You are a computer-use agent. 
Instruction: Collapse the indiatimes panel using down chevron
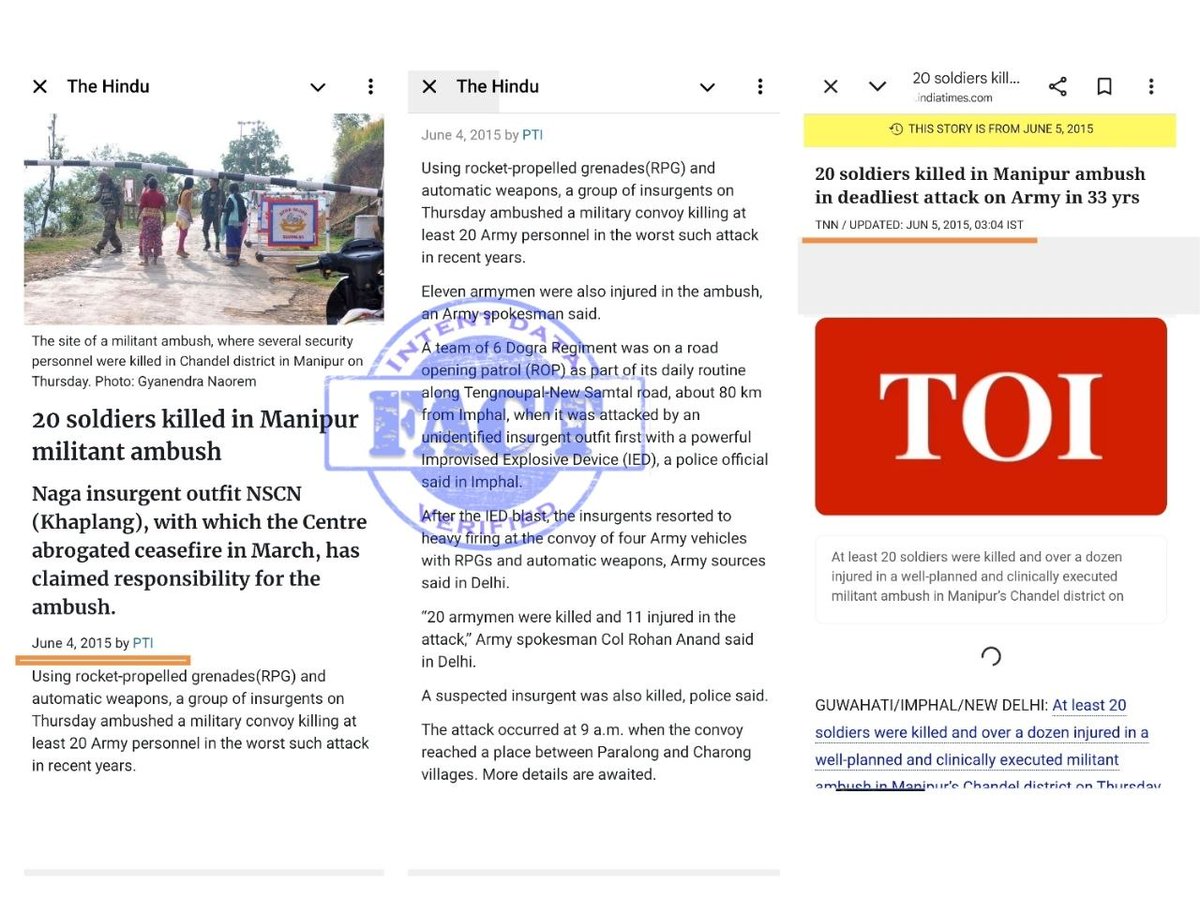[x=877, y=87]
